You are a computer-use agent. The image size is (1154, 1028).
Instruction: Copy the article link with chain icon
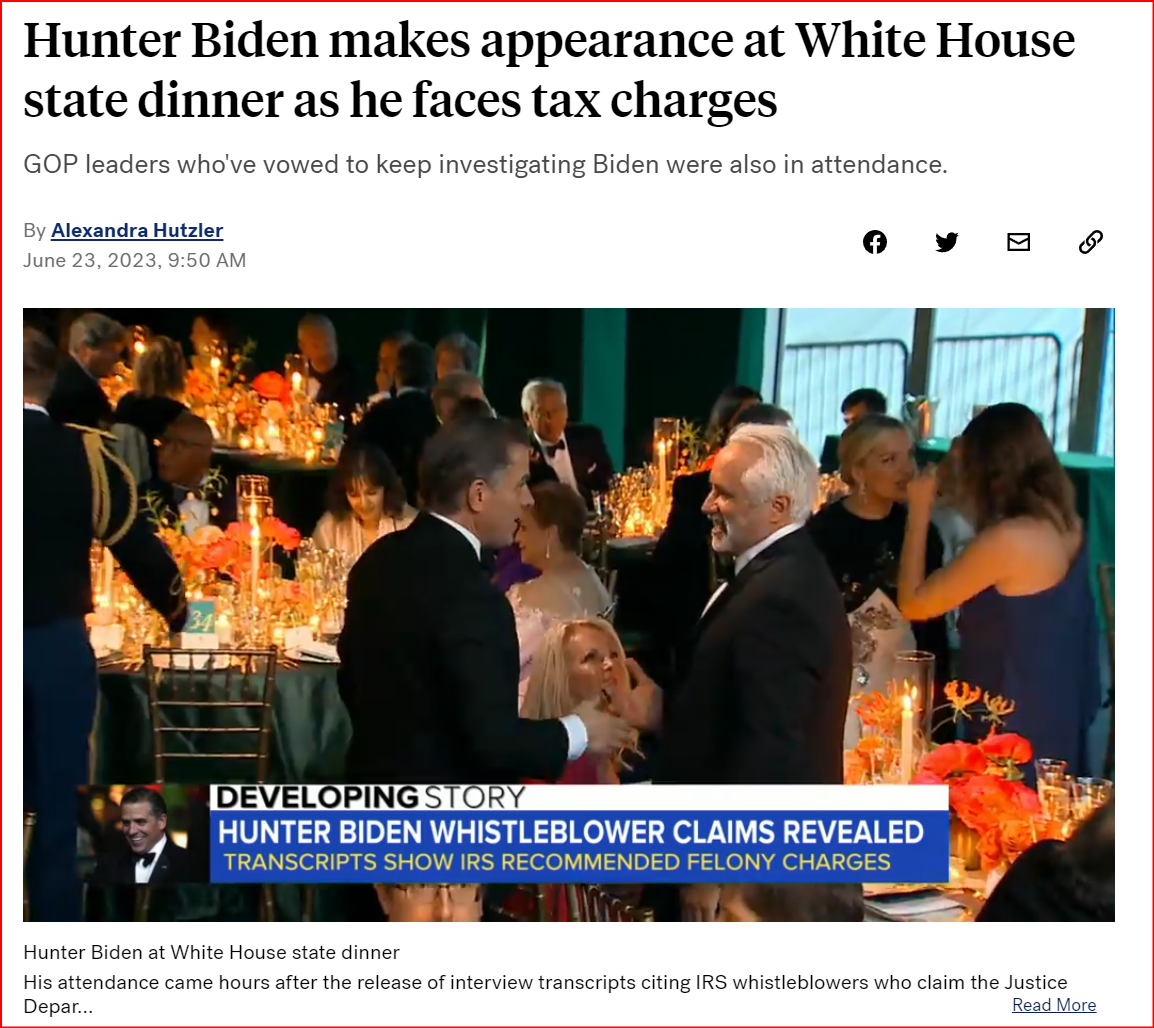click(1091, 242)
